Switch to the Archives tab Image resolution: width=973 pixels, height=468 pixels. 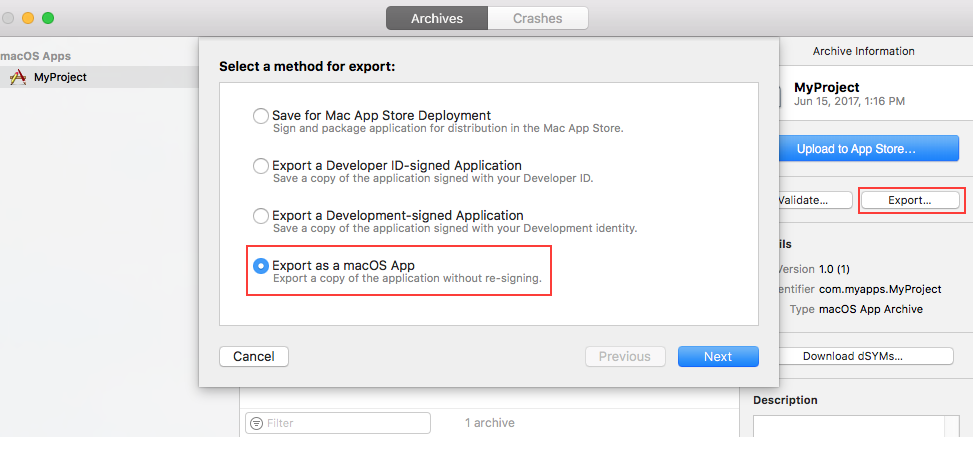[436, 18]
